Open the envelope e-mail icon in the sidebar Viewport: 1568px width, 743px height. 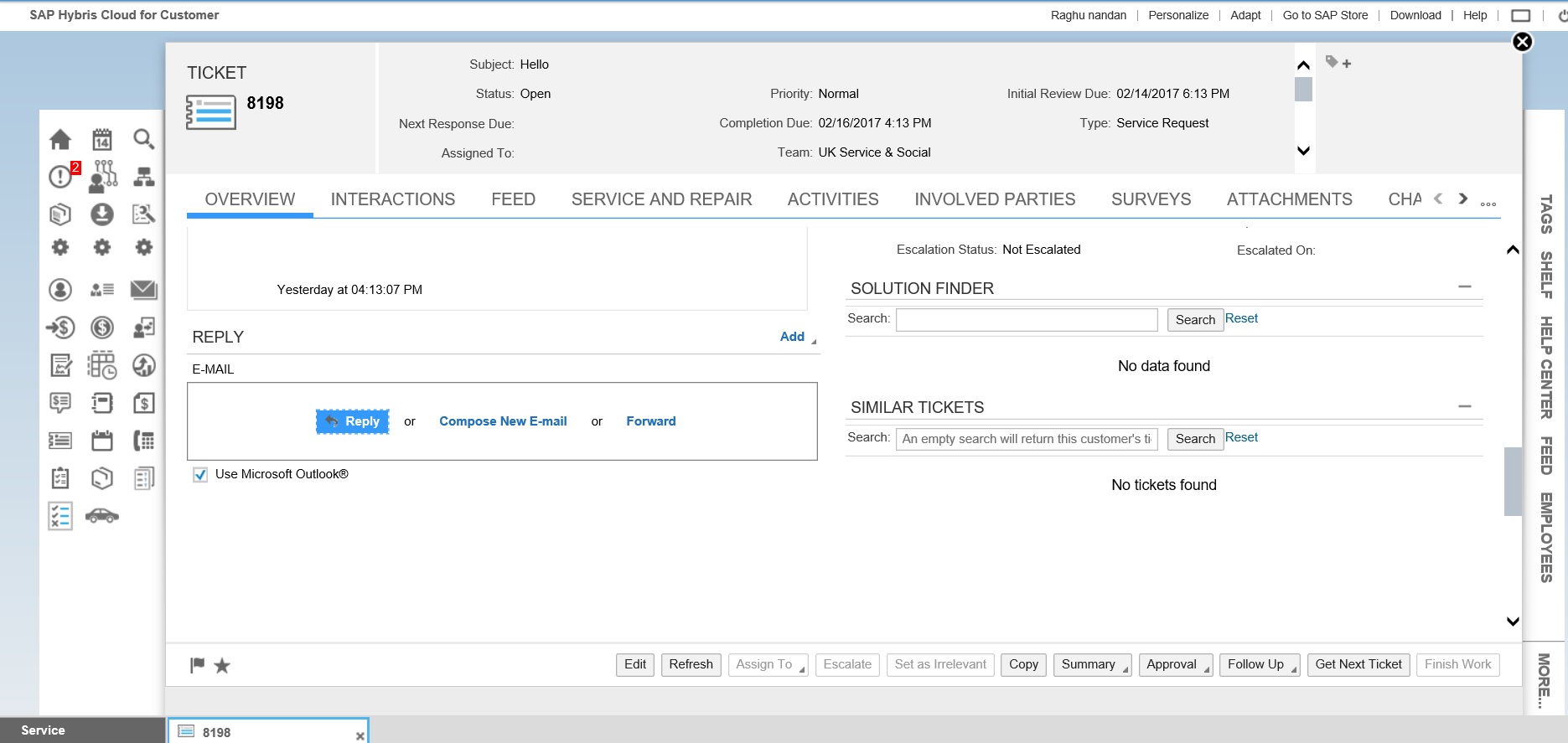click(x=144, y=290)
